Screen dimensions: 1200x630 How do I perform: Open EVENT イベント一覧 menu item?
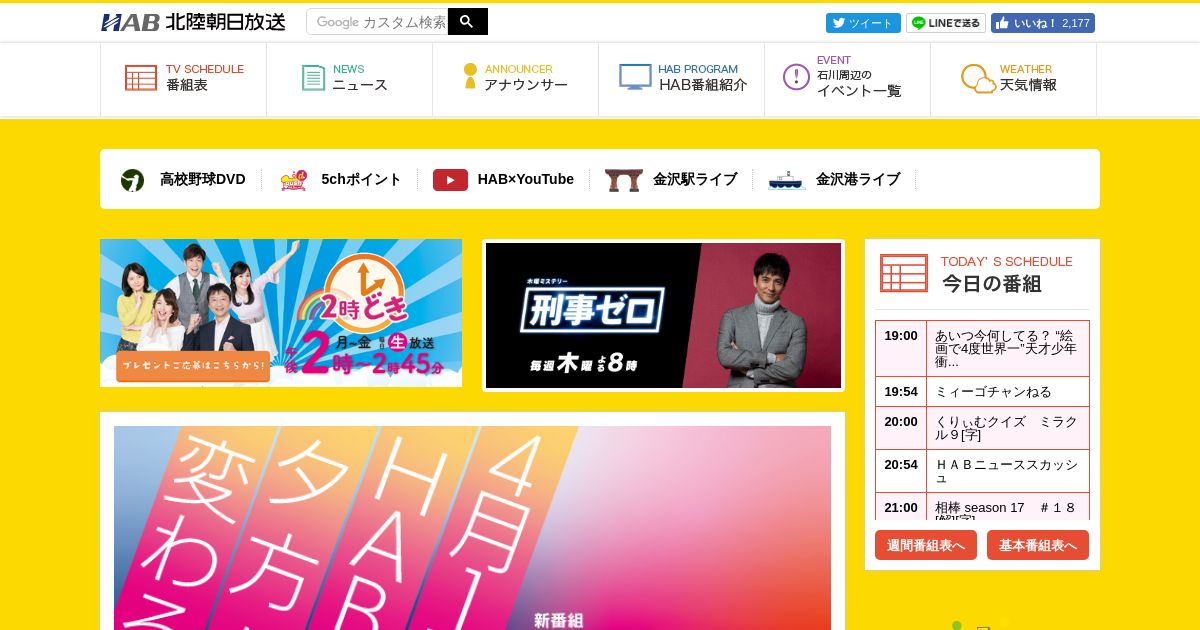click(848, 78)
